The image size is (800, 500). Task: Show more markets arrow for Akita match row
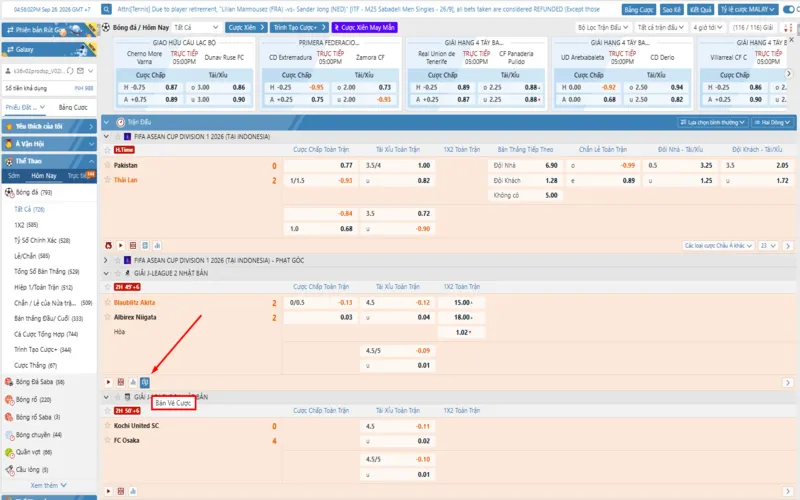coord(788,383)
